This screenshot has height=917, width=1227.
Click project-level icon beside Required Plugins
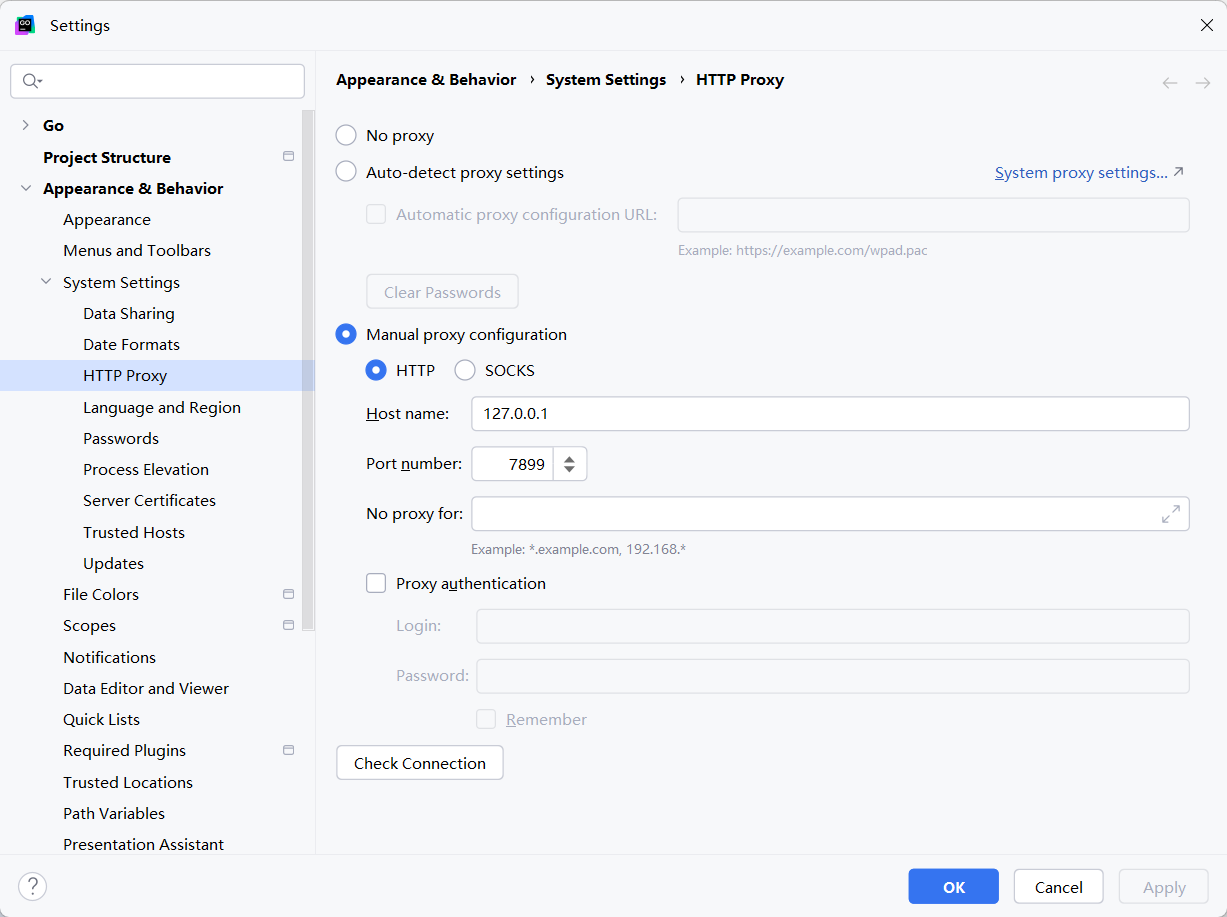click(289, 750)
